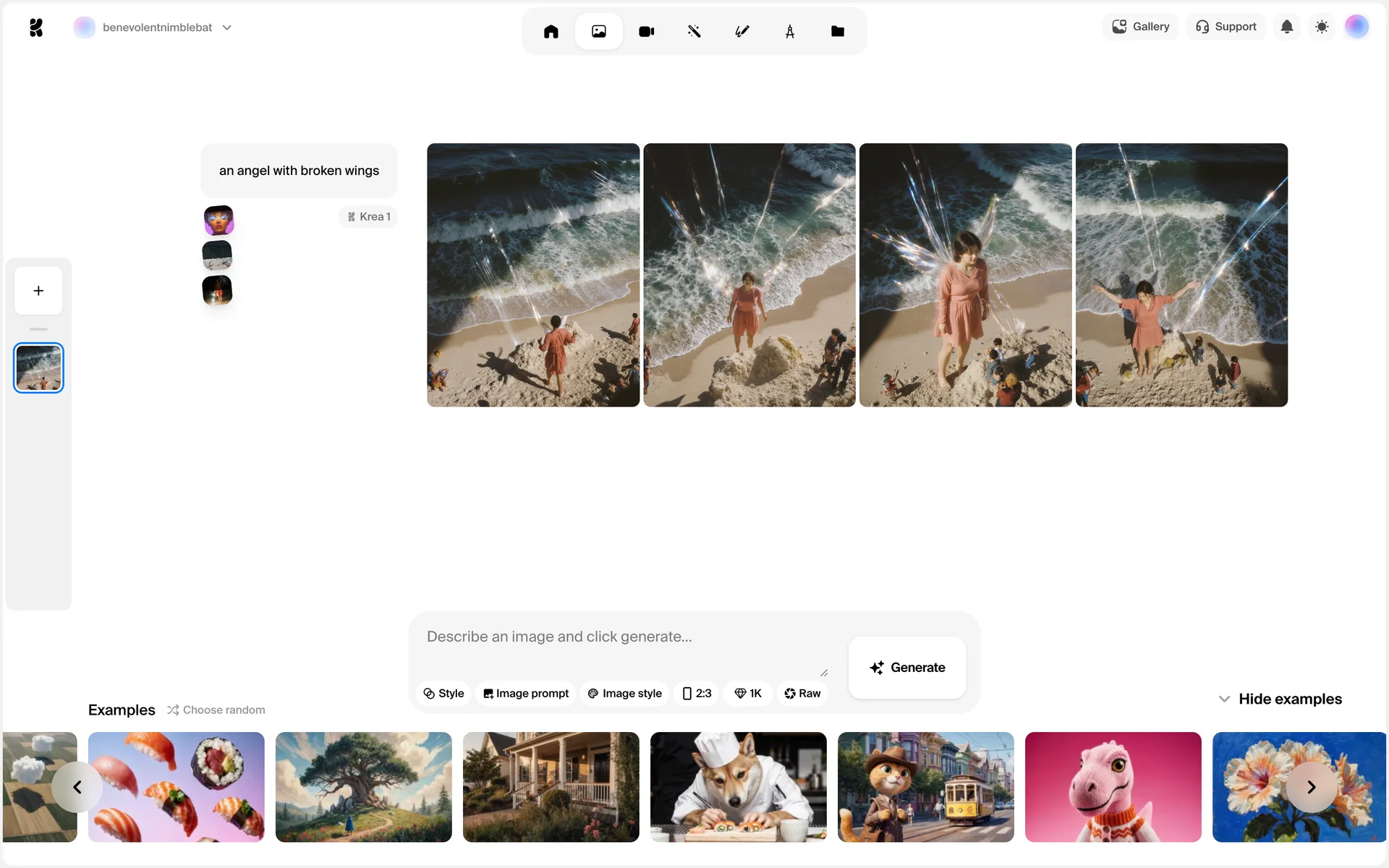1389x868 pixels.
Task: Open the Edit compass tool icon
Action: tap(789, 31)
